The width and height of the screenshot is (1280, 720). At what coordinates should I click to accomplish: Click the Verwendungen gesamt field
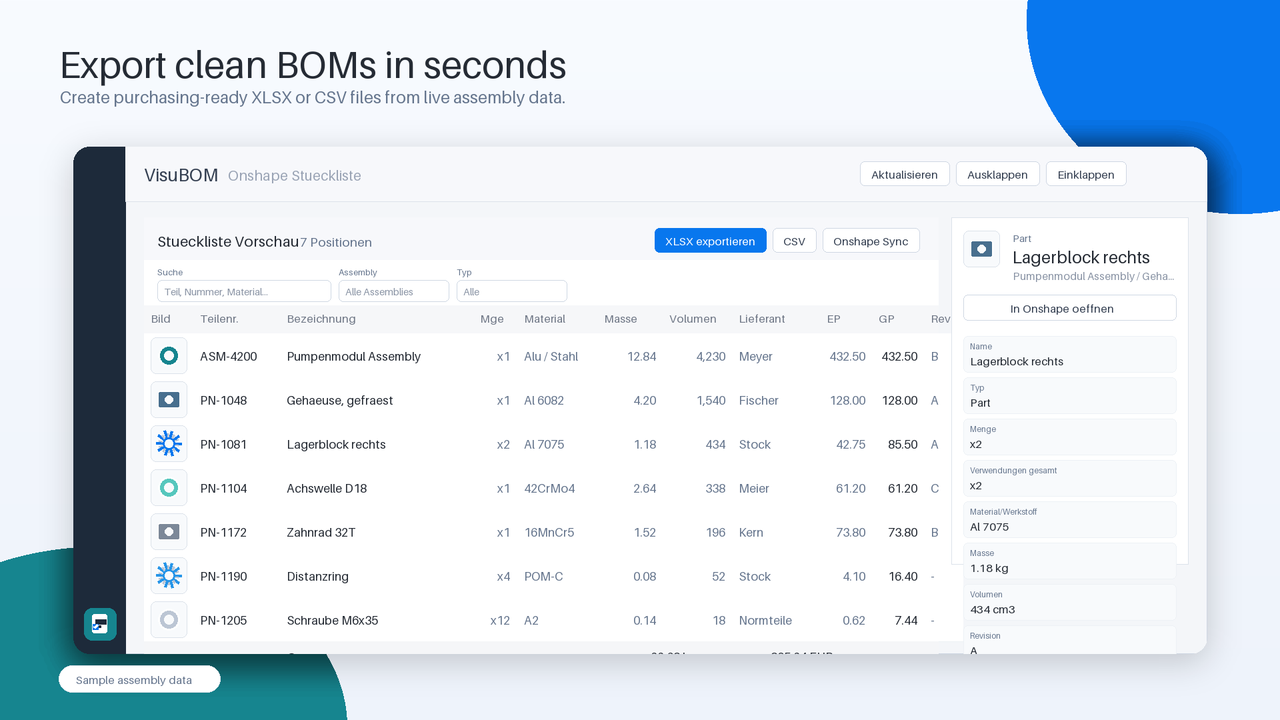[1069, 479]
